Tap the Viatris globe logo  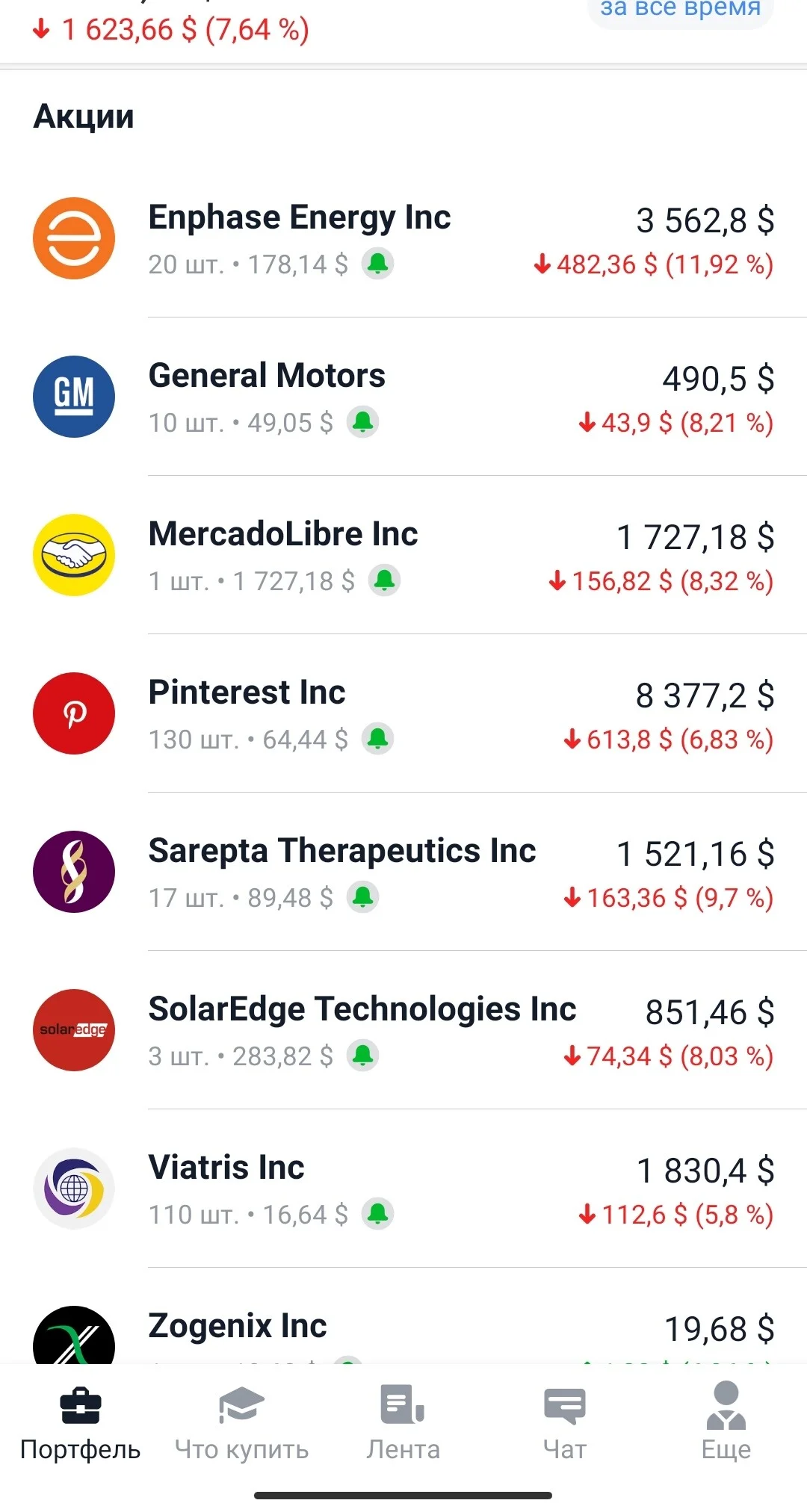point(74,1189)
